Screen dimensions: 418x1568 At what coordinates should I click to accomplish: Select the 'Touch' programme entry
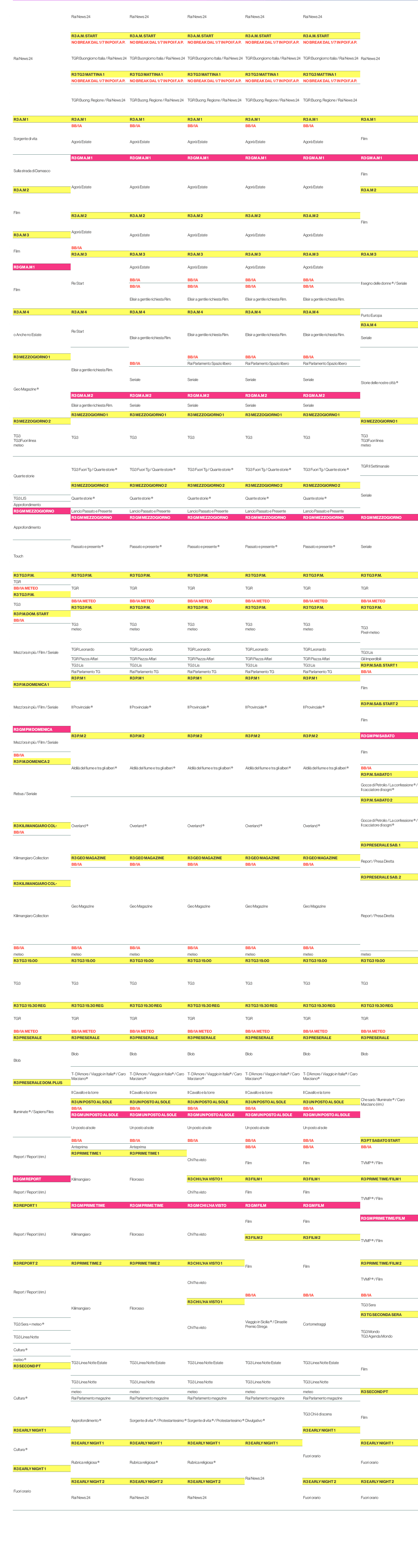pos(18,556)
